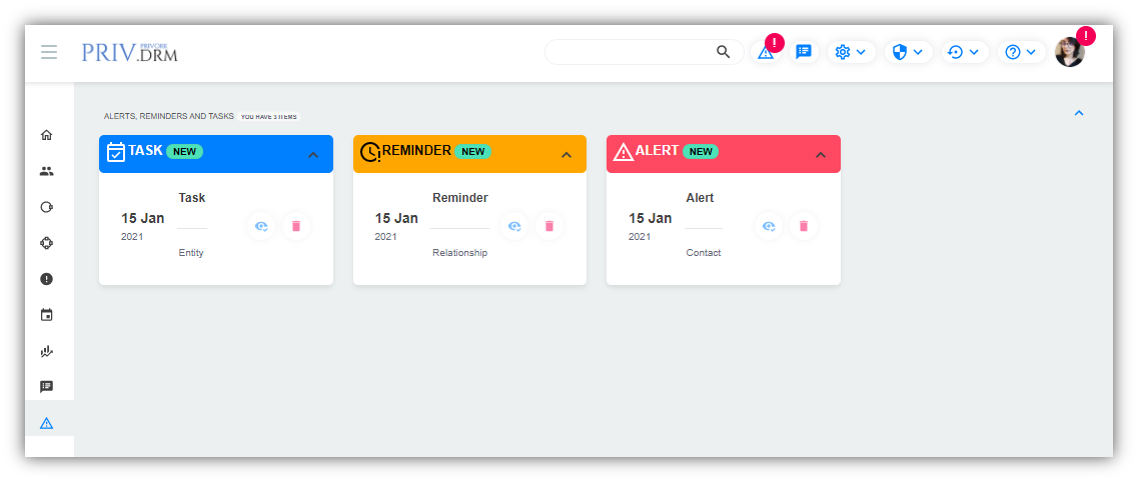This screenshot has height=482, width=1138.
Task: Click the eye icon on the Task card
Action: [261, 226]
